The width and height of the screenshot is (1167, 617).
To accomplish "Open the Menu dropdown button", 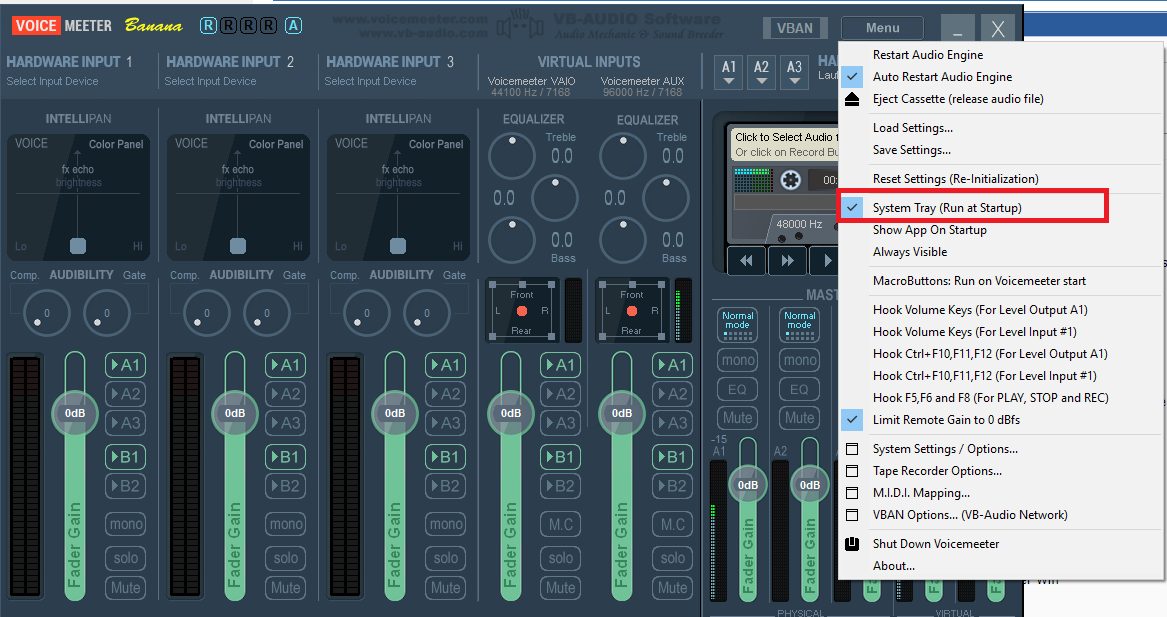I will [883, 28].
